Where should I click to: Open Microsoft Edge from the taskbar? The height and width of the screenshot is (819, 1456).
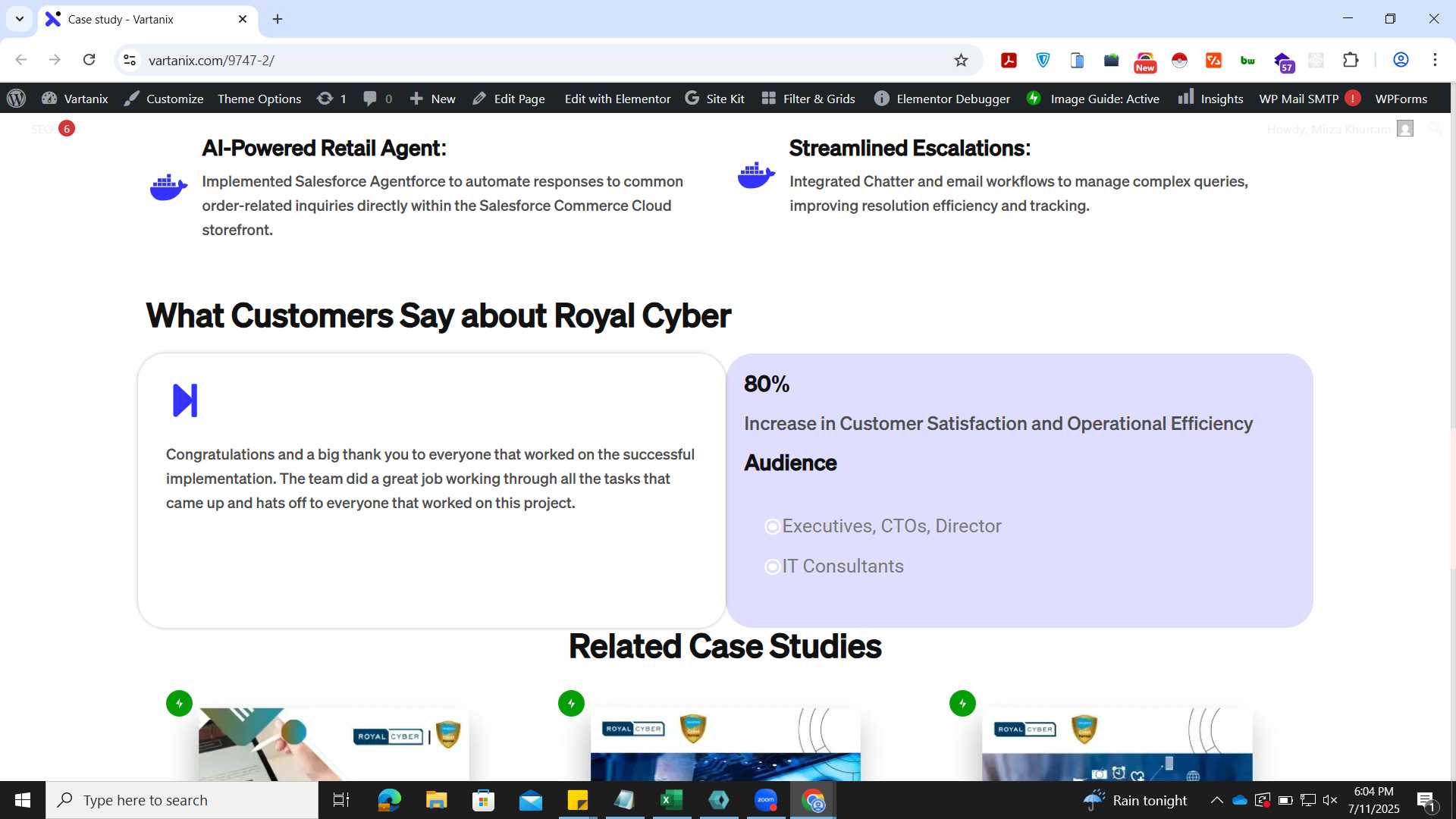tap(389, 800)
